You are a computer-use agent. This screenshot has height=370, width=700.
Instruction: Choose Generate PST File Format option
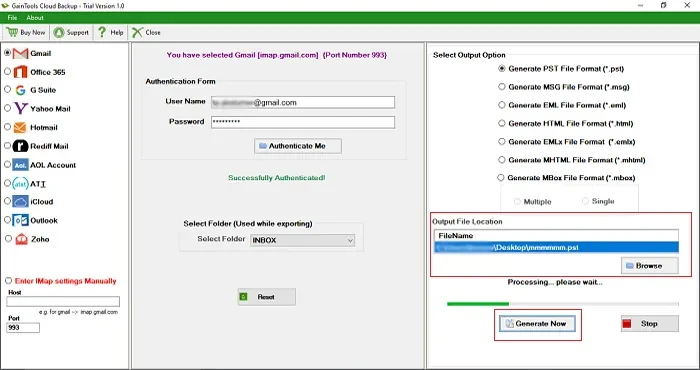[502, 69]
